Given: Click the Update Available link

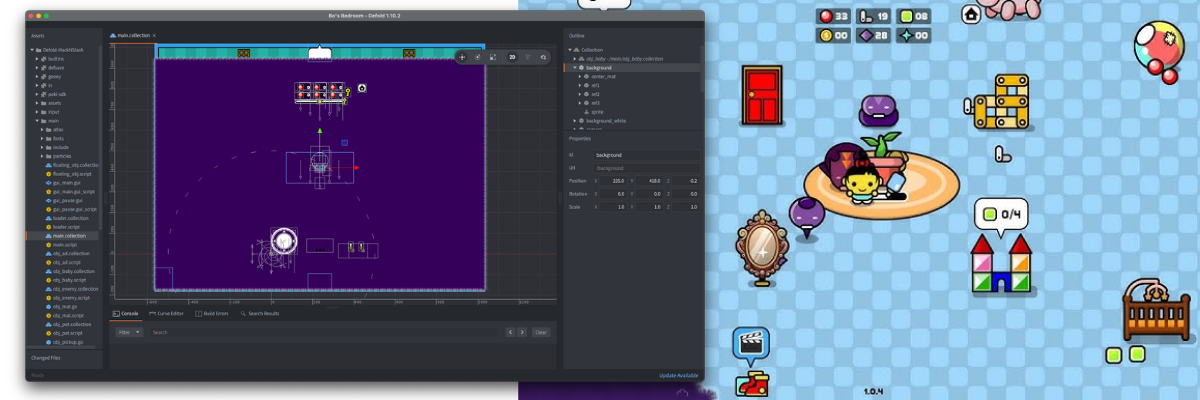Looking at the screenshot, I should coord(678,375).
